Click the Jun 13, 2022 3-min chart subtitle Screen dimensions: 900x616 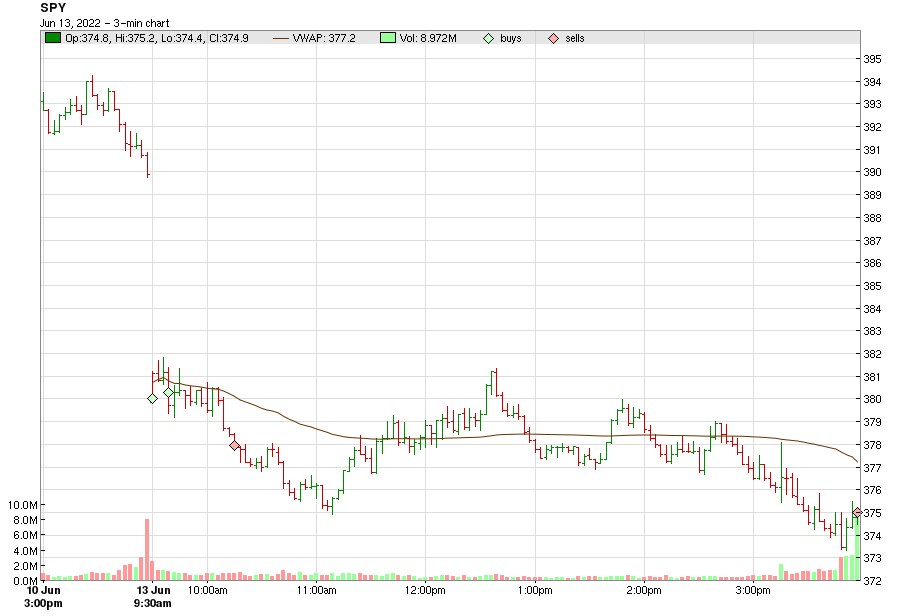[x=104, y=23]
